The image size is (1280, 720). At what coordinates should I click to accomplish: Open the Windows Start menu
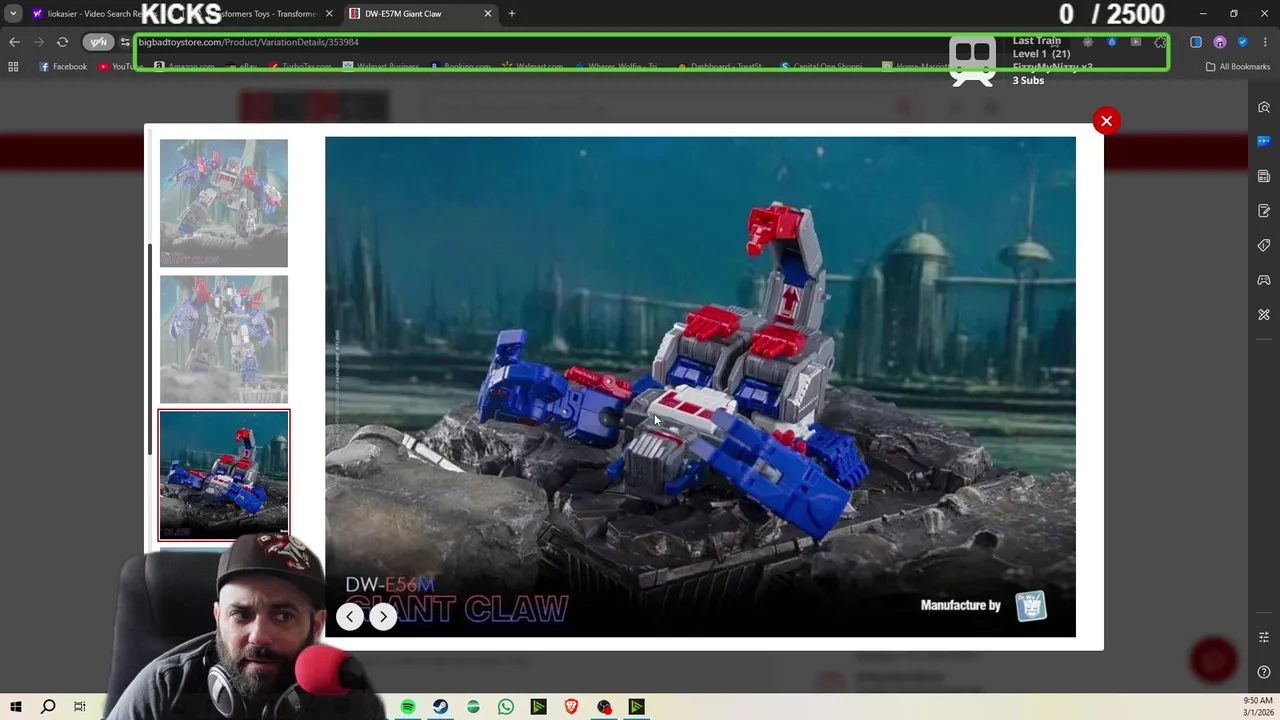point(16,707)
